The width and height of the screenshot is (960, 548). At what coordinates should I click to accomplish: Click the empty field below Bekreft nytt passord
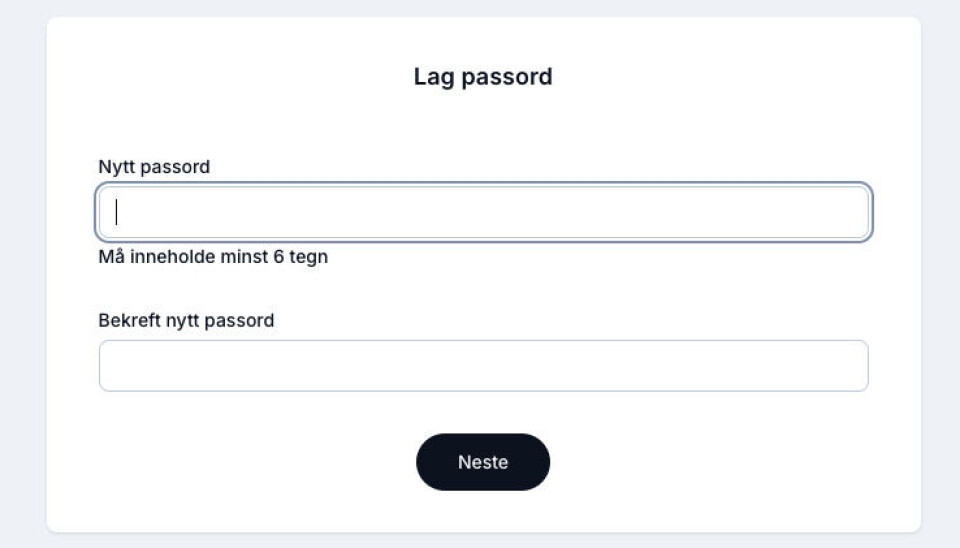(x=483, y=366)
